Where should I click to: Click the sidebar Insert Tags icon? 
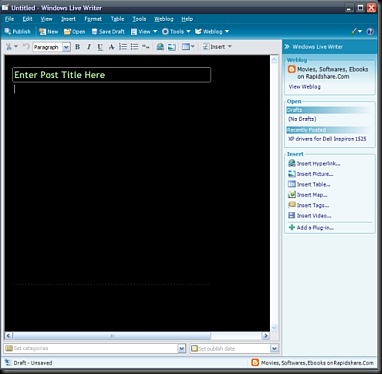tap(292, 205)
